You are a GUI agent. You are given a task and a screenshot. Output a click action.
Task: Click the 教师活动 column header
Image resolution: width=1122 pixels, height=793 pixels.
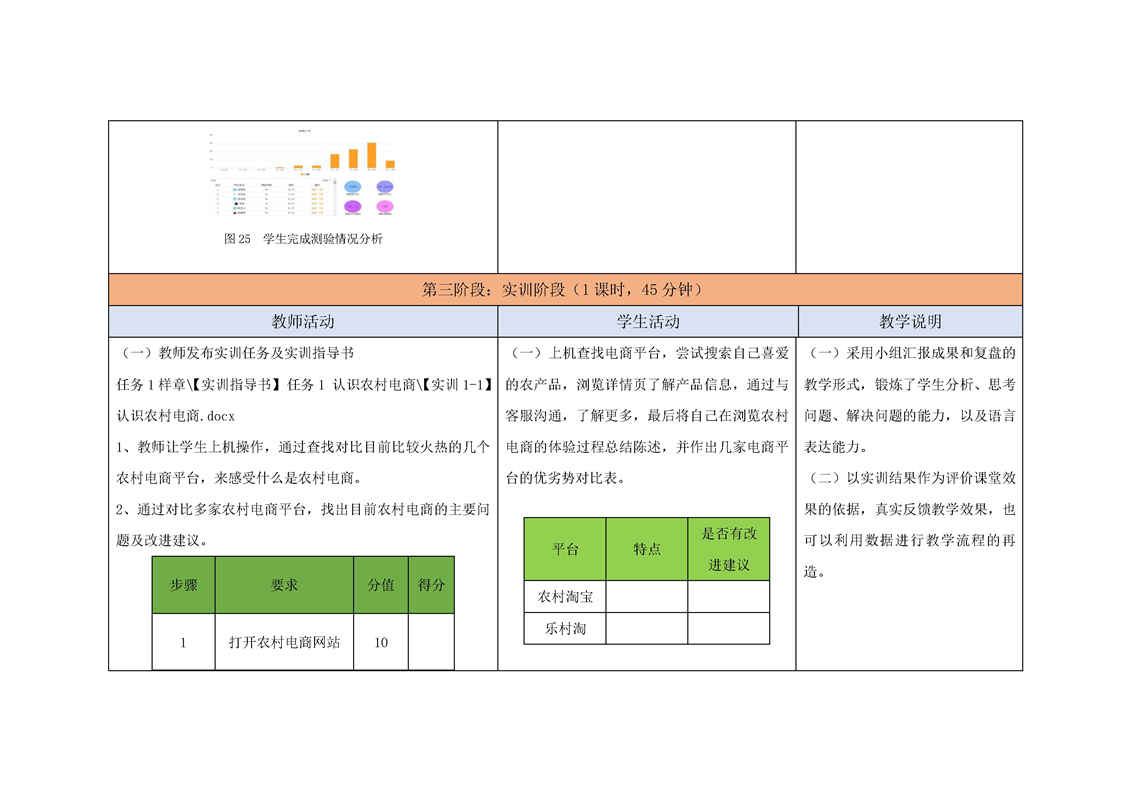tap(303, 322)
